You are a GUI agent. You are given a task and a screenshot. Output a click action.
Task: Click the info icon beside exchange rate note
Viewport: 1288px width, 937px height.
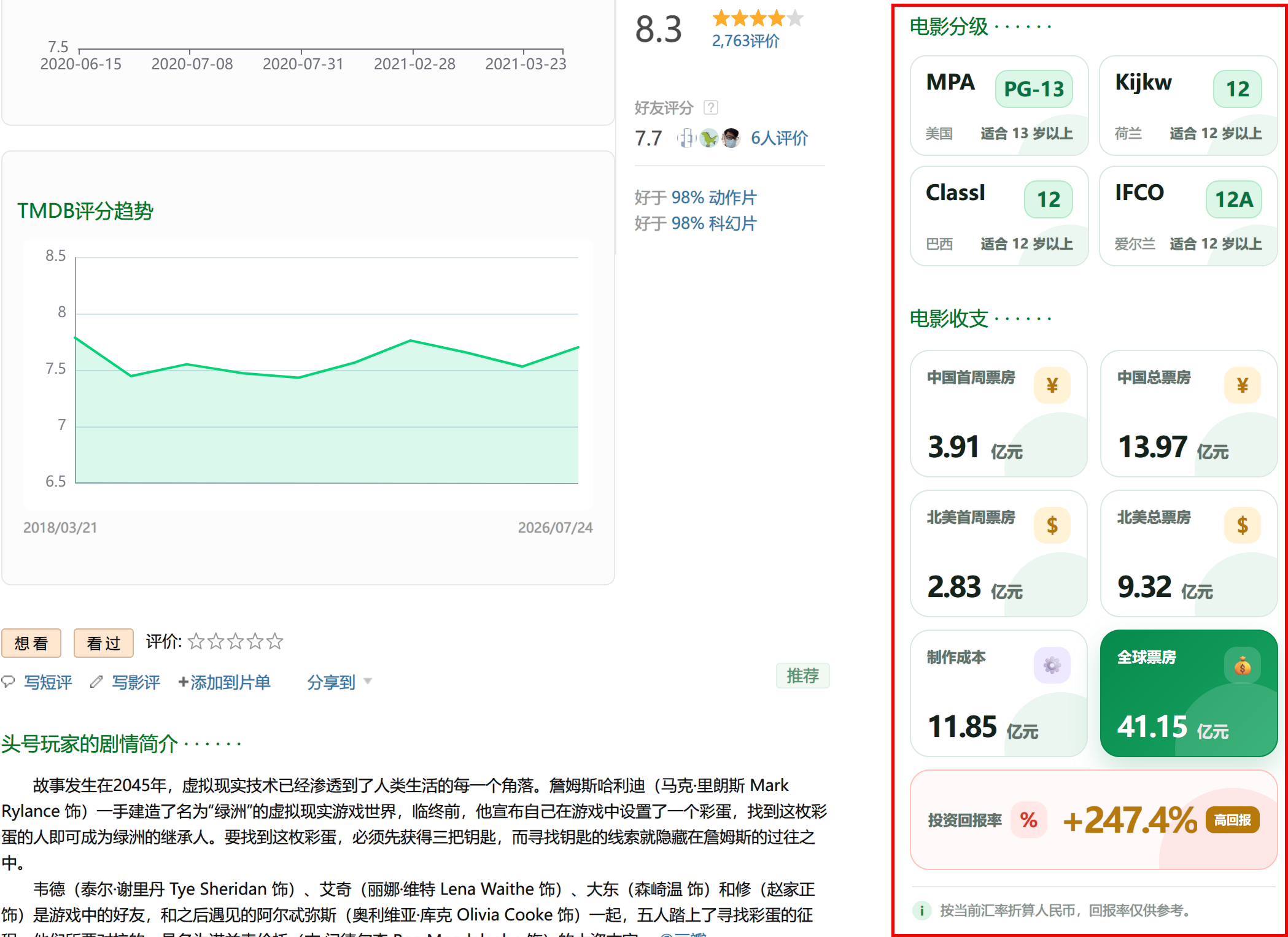pyautogui.click(x=921, y=911)
